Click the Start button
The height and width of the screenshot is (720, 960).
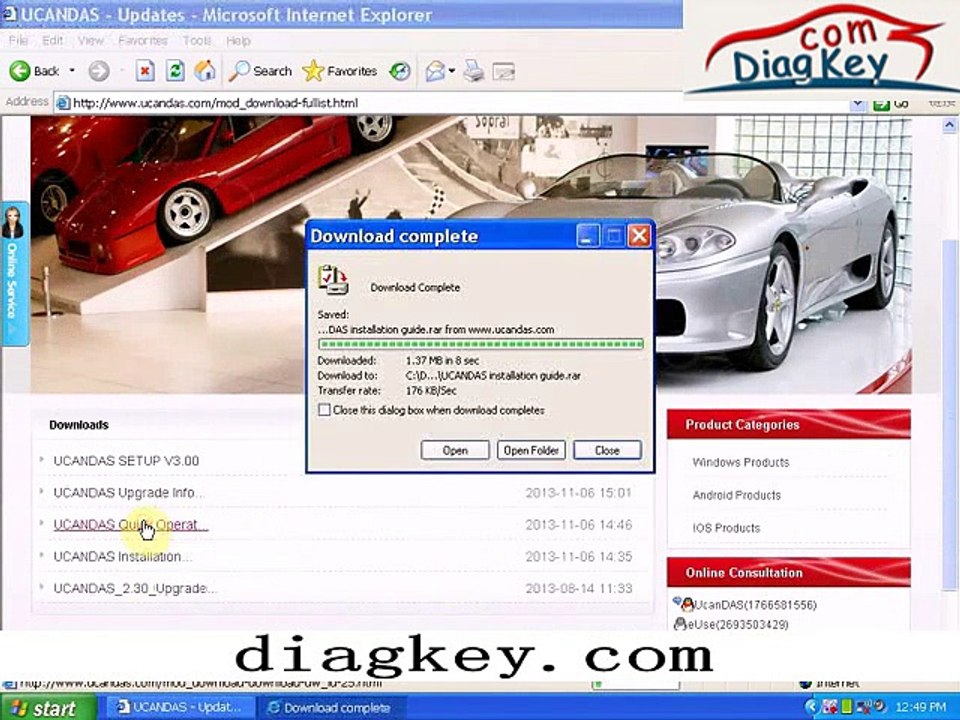coord(46,708)
